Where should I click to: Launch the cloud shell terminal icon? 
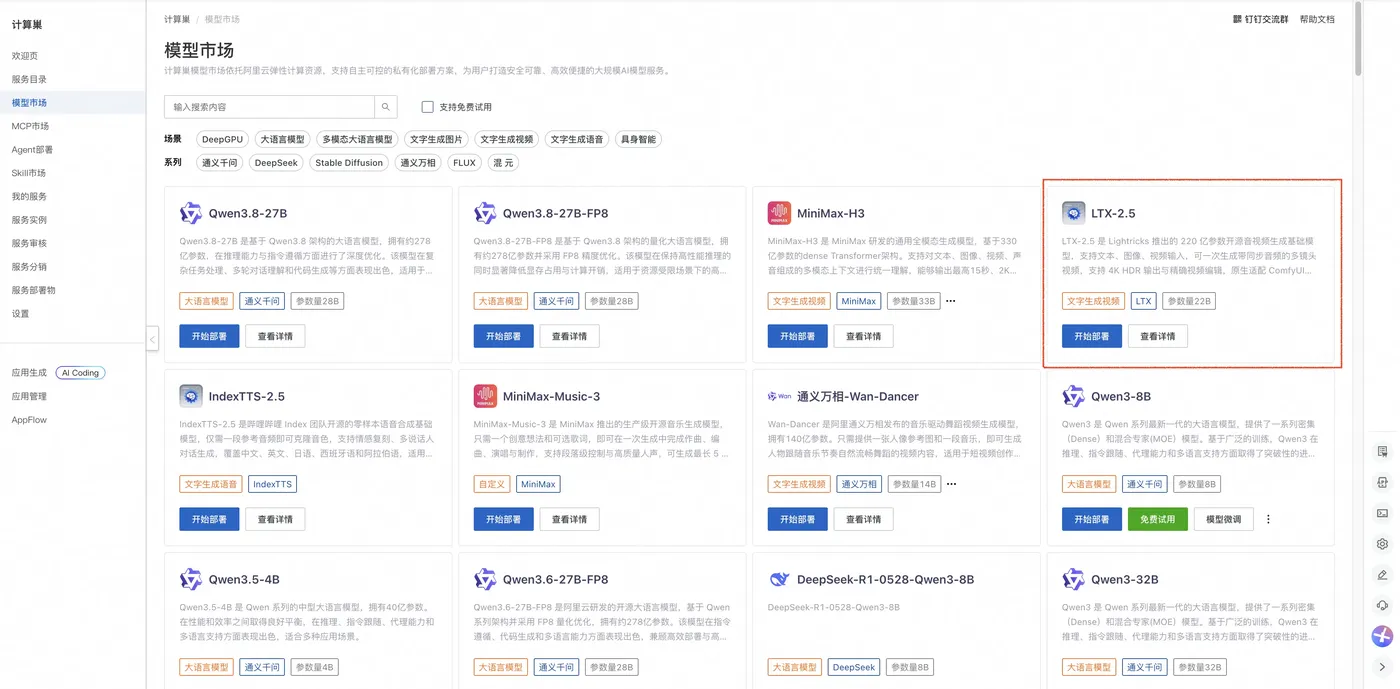pyautogui.click(x=1382, y=513)
